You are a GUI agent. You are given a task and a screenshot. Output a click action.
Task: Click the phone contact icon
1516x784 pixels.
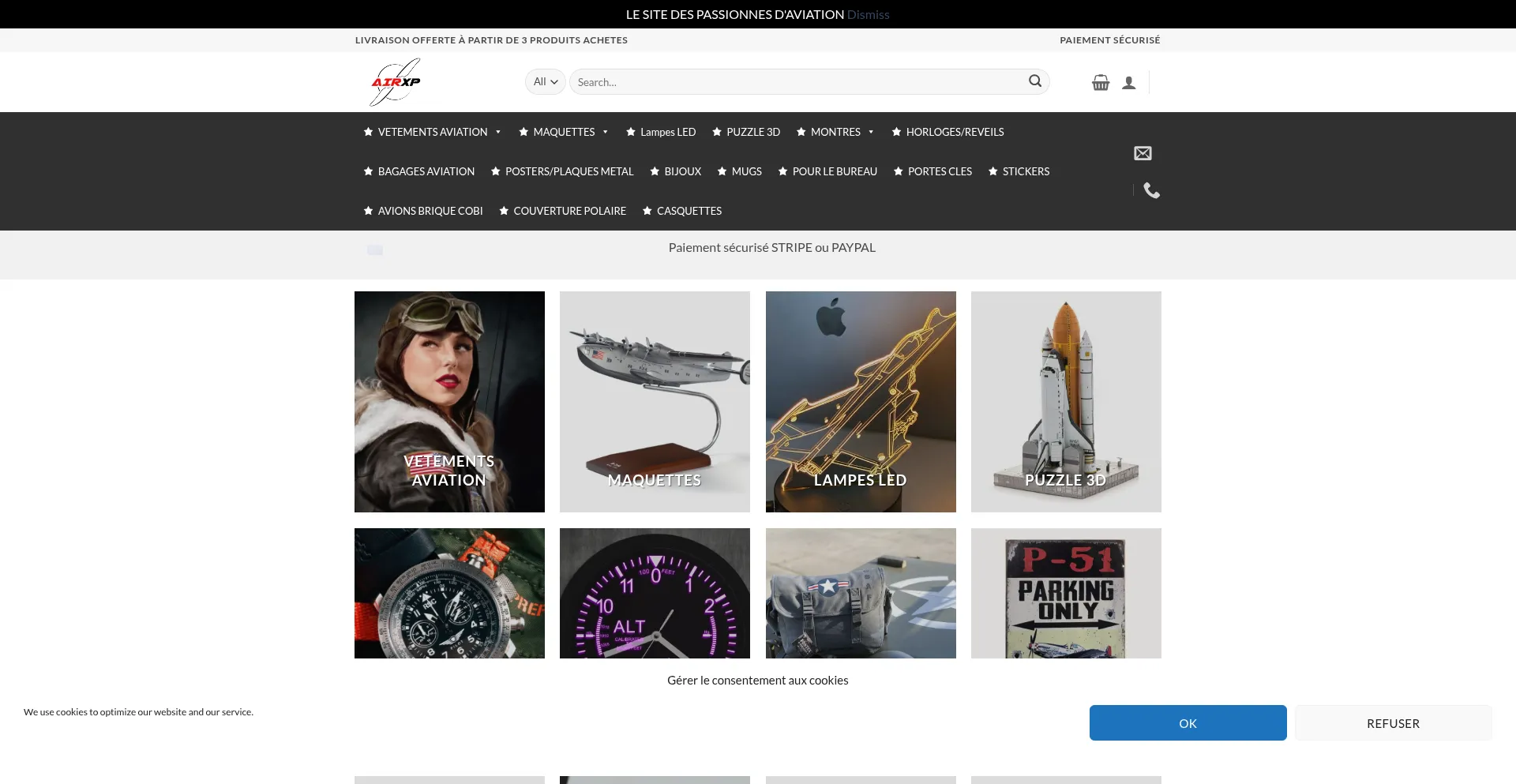[x=1151, y=190]
